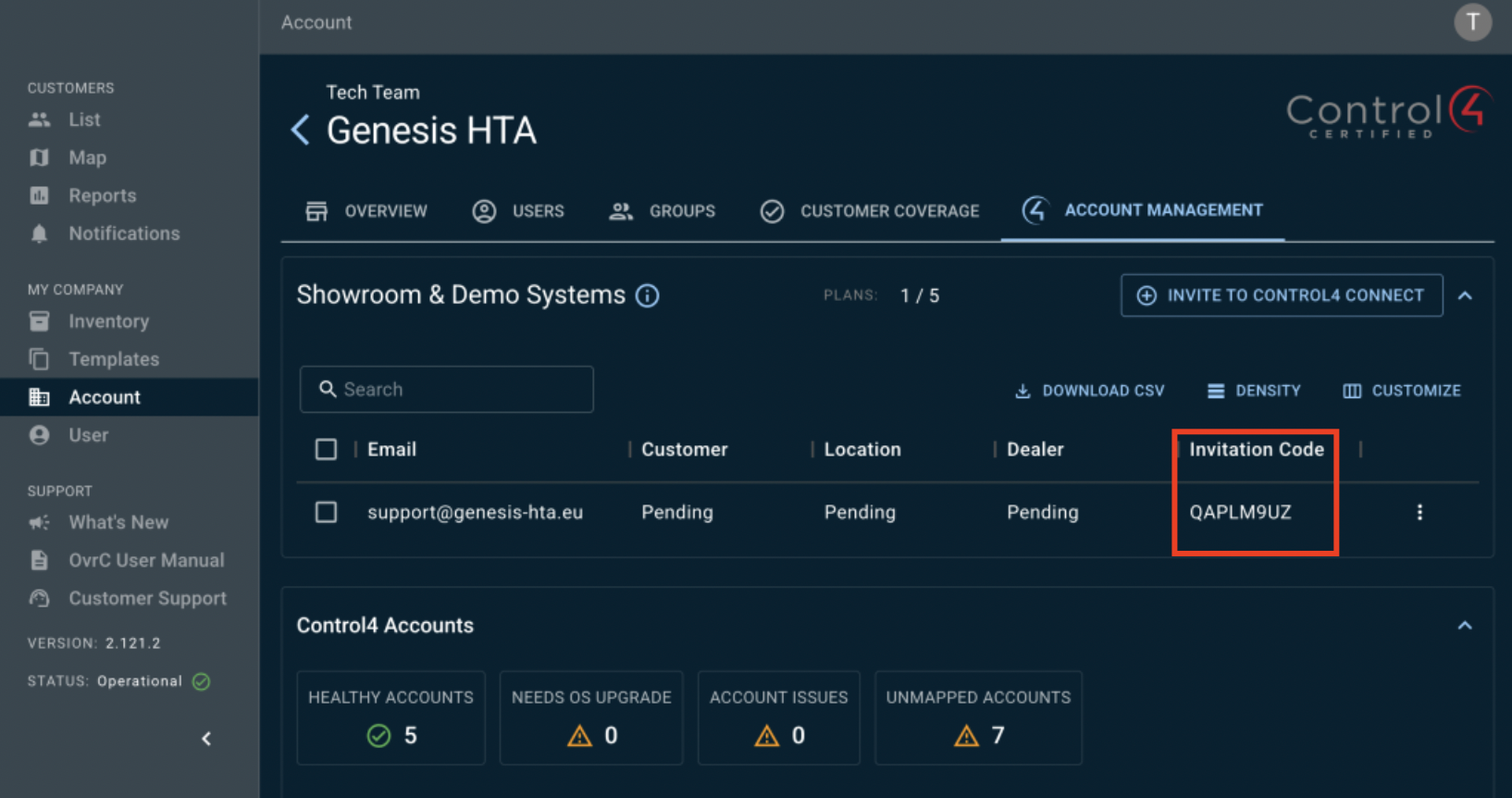Screen dimensions: 1512x798
Task: Collapse the Control4 Accounts section
Action: 1465,626
